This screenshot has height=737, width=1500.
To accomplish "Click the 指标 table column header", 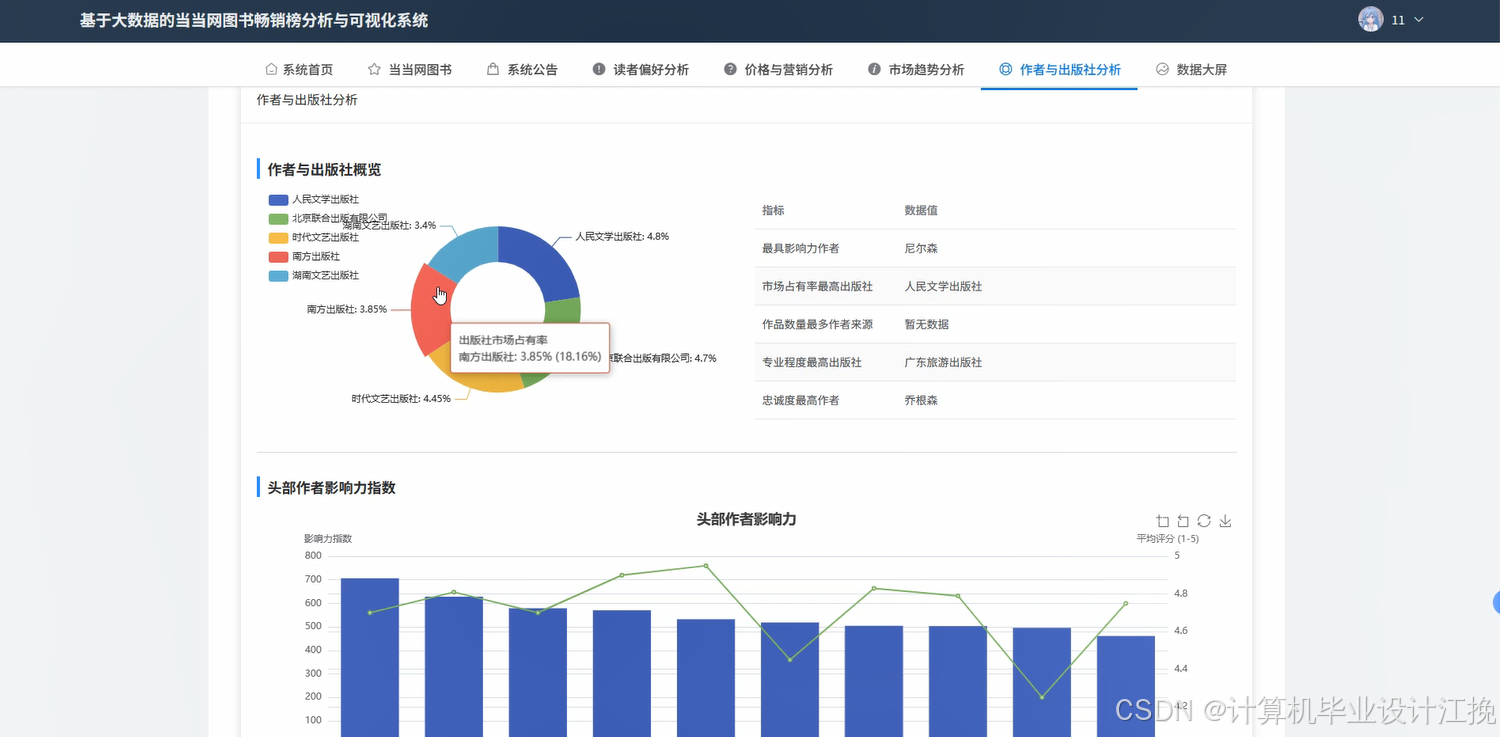I will click(773, 210).
